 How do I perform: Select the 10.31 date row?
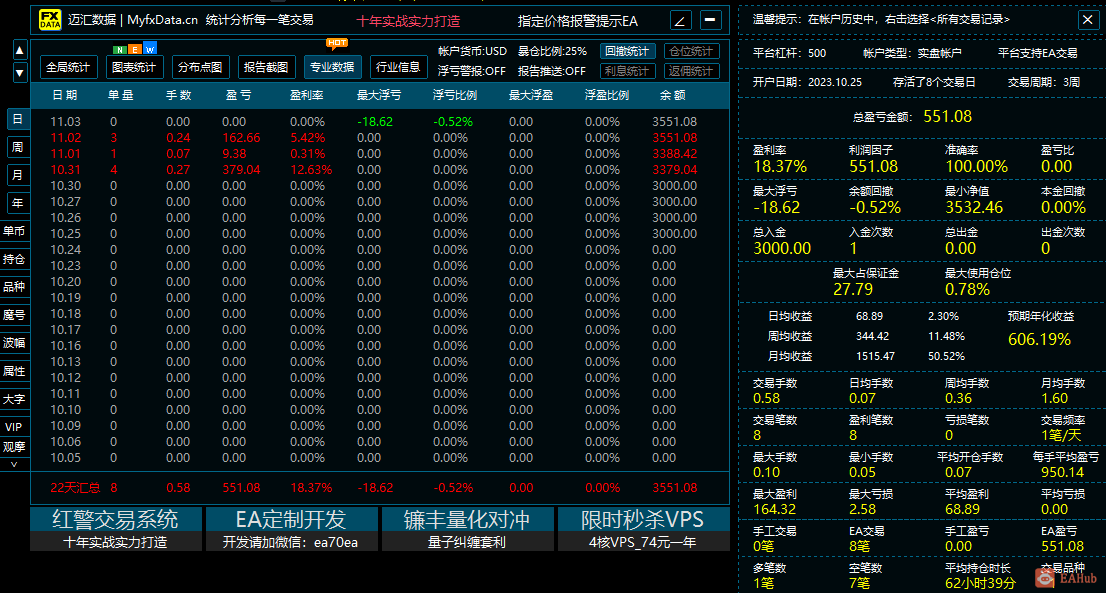[x=379, y=169]
